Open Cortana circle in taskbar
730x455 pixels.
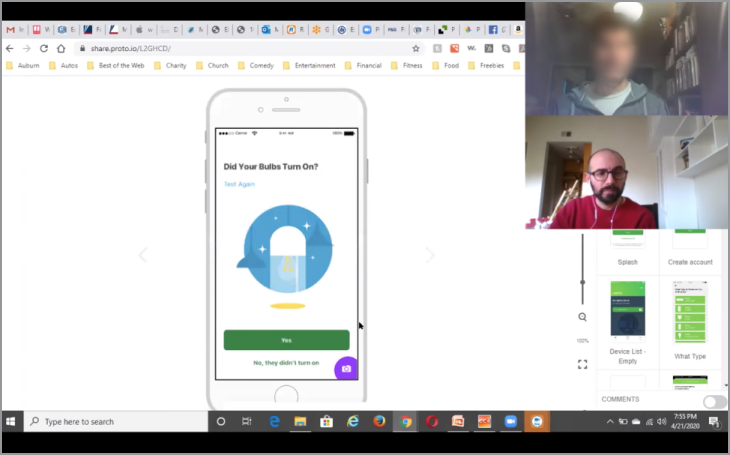pos(221,421)
